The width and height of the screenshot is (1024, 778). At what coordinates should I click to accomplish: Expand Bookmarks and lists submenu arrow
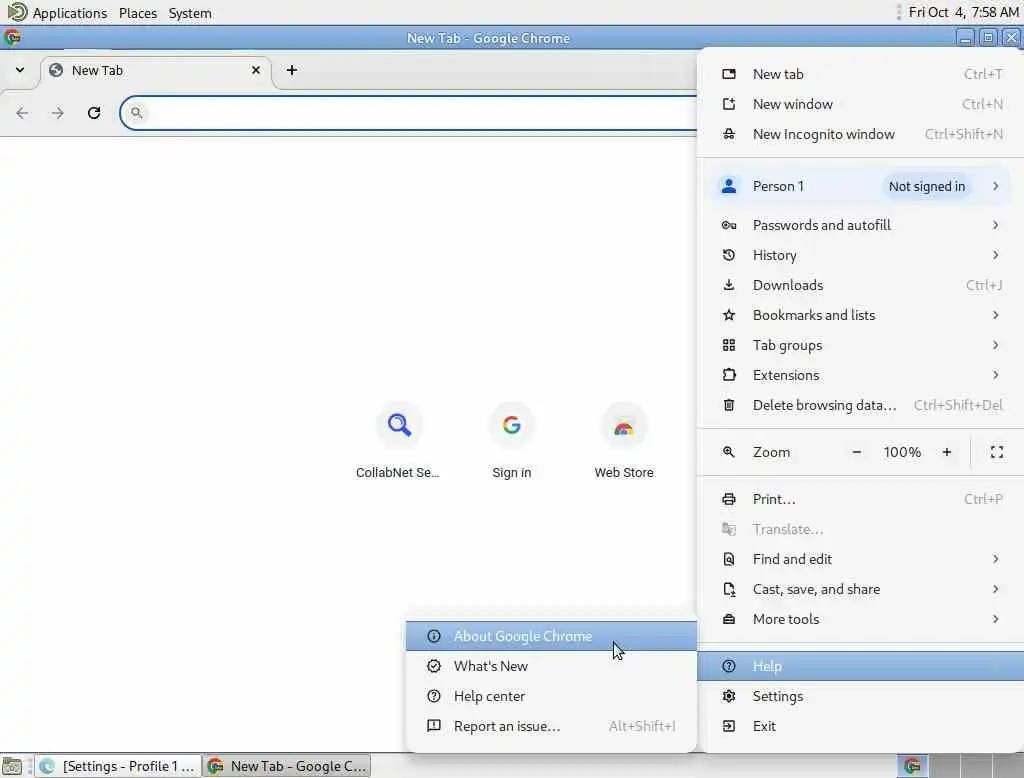click(x=995, y=315)
